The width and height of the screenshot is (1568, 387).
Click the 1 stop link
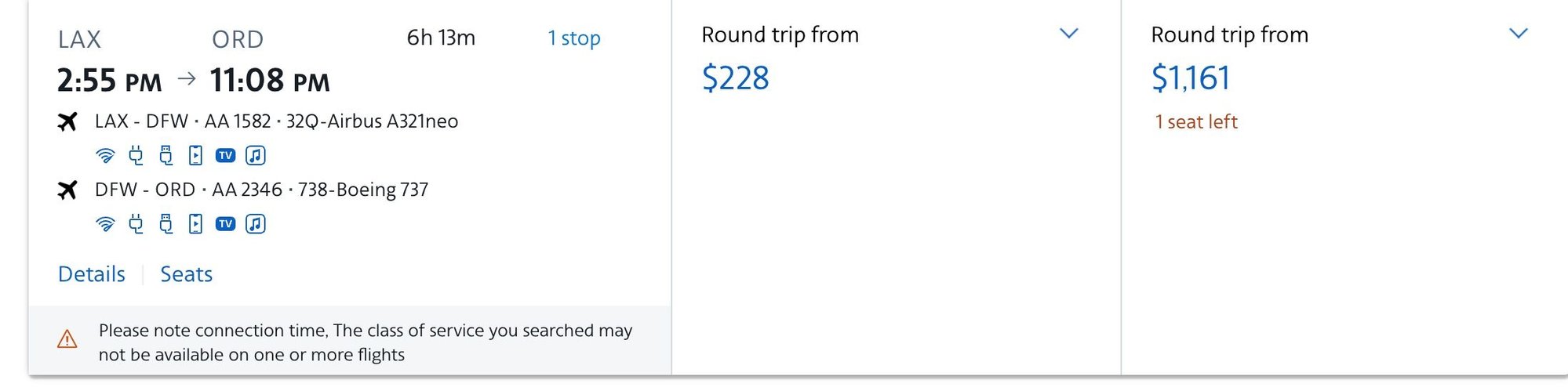point(573,38)
